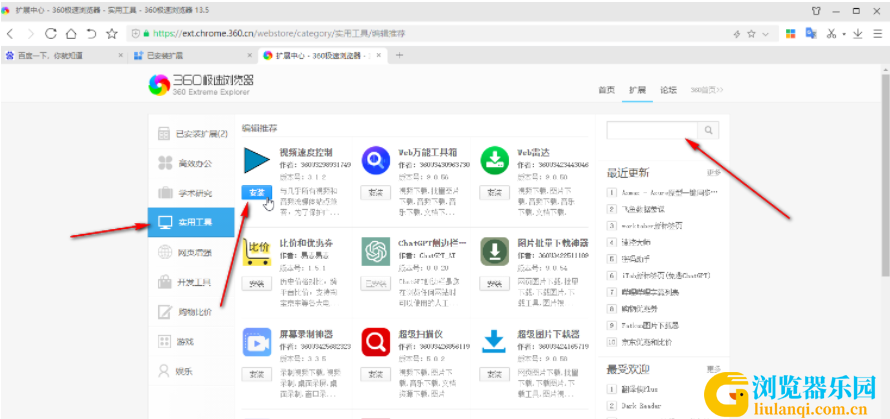Screen dimensions: 890x419
Task: Select the 实用工具 category
Action: click(191, 223)
